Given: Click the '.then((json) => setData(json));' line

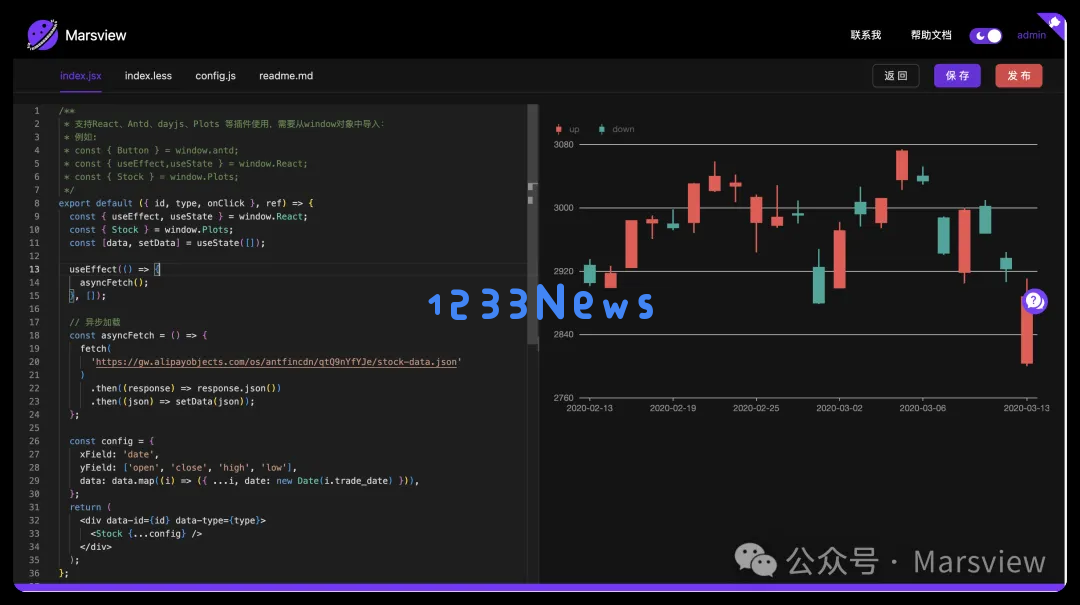Looking at the screenshot, I should [x=172, y=401].
